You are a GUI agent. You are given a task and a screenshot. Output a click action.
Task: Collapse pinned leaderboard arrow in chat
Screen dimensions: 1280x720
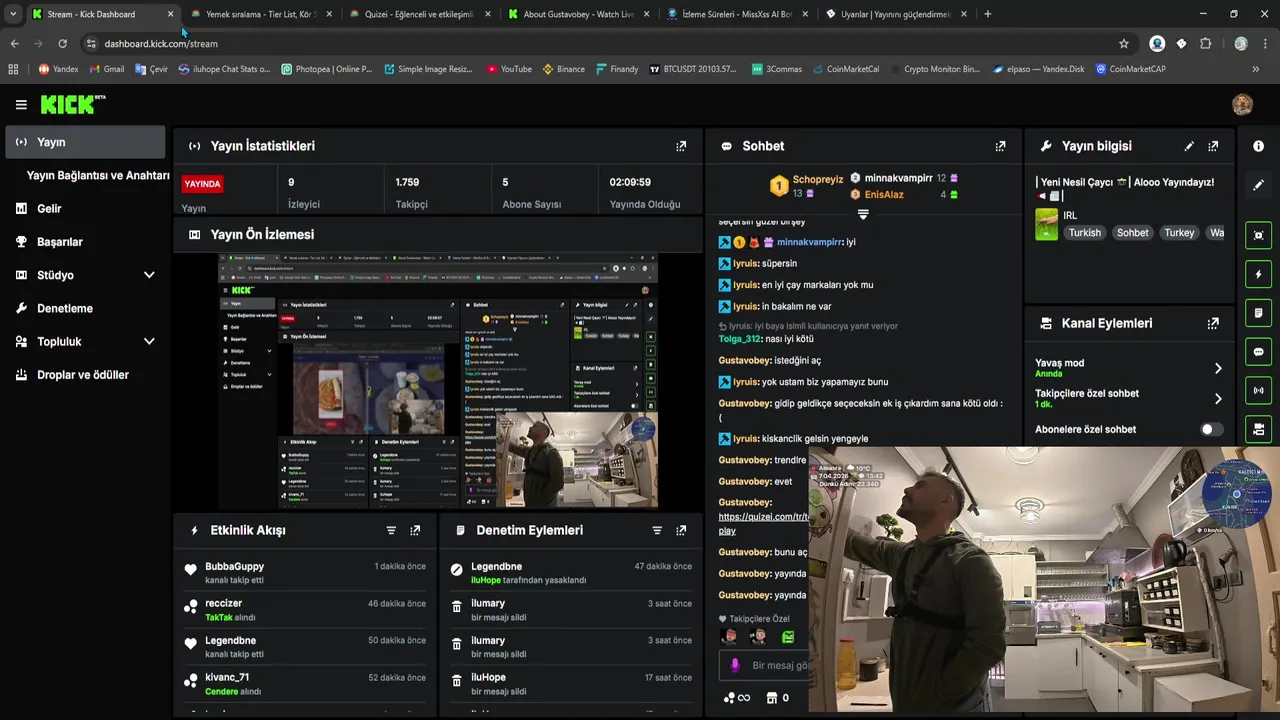[x=863, y=214]
